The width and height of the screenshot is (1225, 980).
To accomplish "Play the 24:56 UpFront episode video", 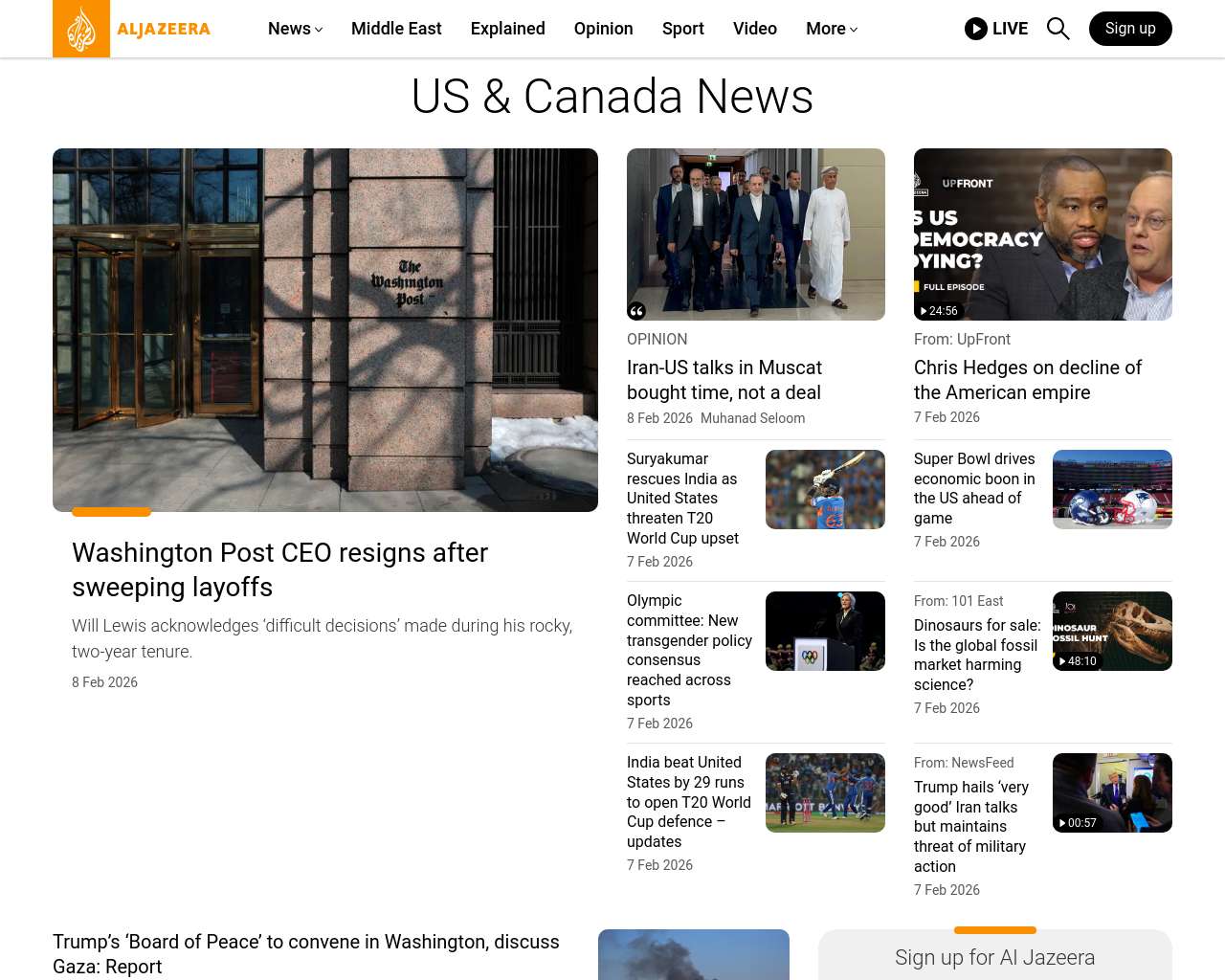I will point(938,311).
